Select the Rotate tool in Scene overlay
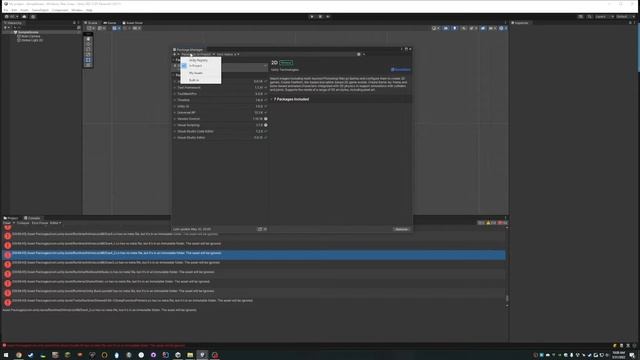 (88, 49)
